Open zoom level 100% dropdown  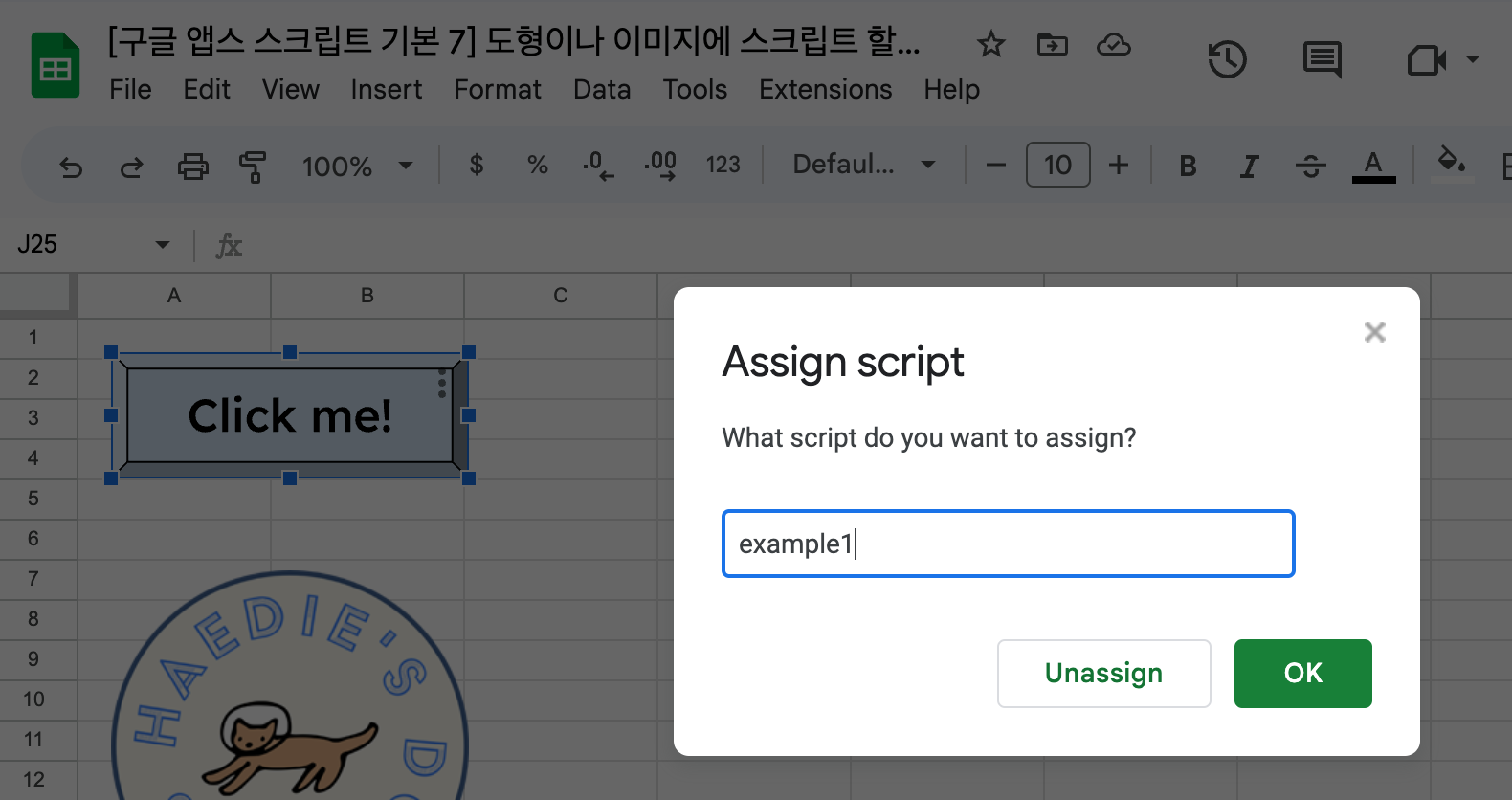(358, 167)
